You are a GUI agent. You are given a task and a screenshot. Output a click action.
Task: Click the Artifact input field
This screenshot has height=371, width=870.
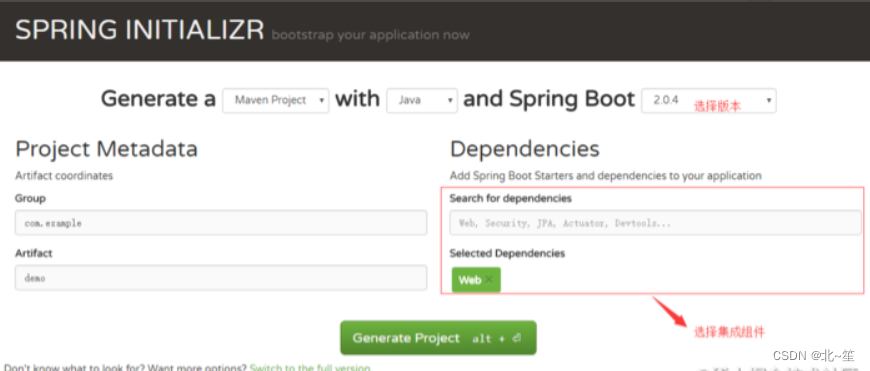[221, 278]
